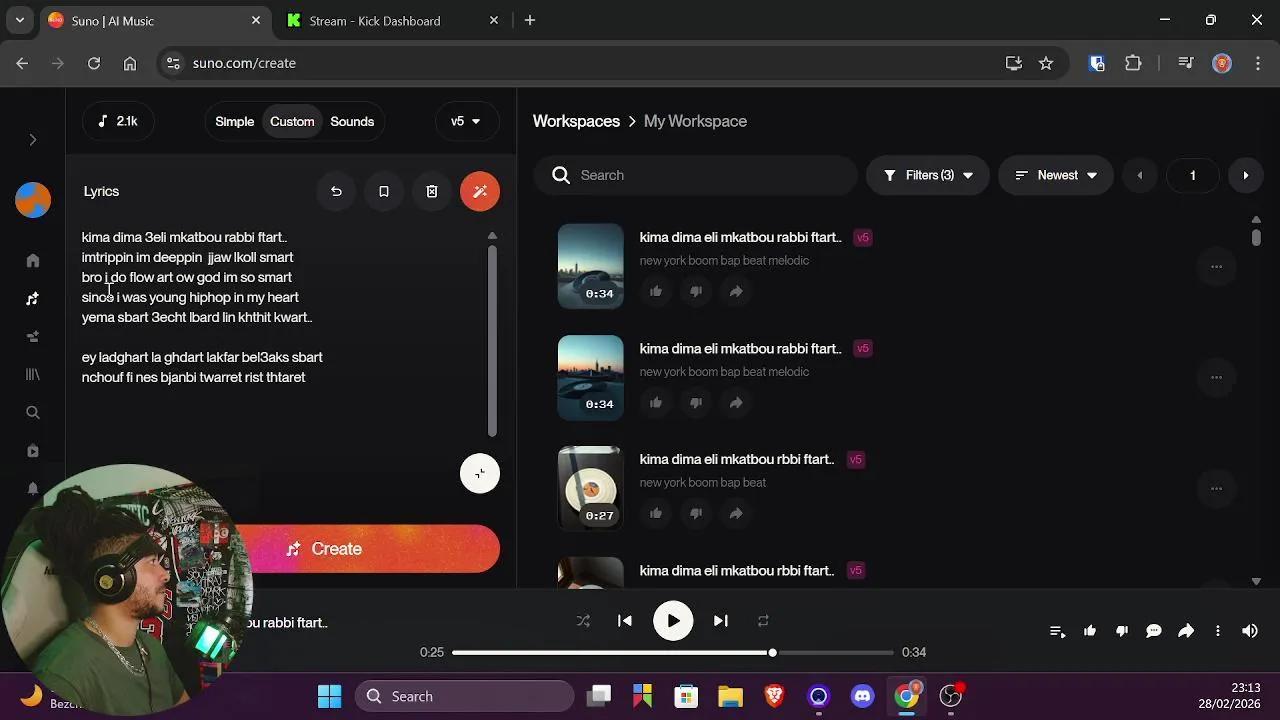Share the first song lasting 0:34
Image resolution: width=1280 pixels, height=720 pixels.
coord(736,291)
